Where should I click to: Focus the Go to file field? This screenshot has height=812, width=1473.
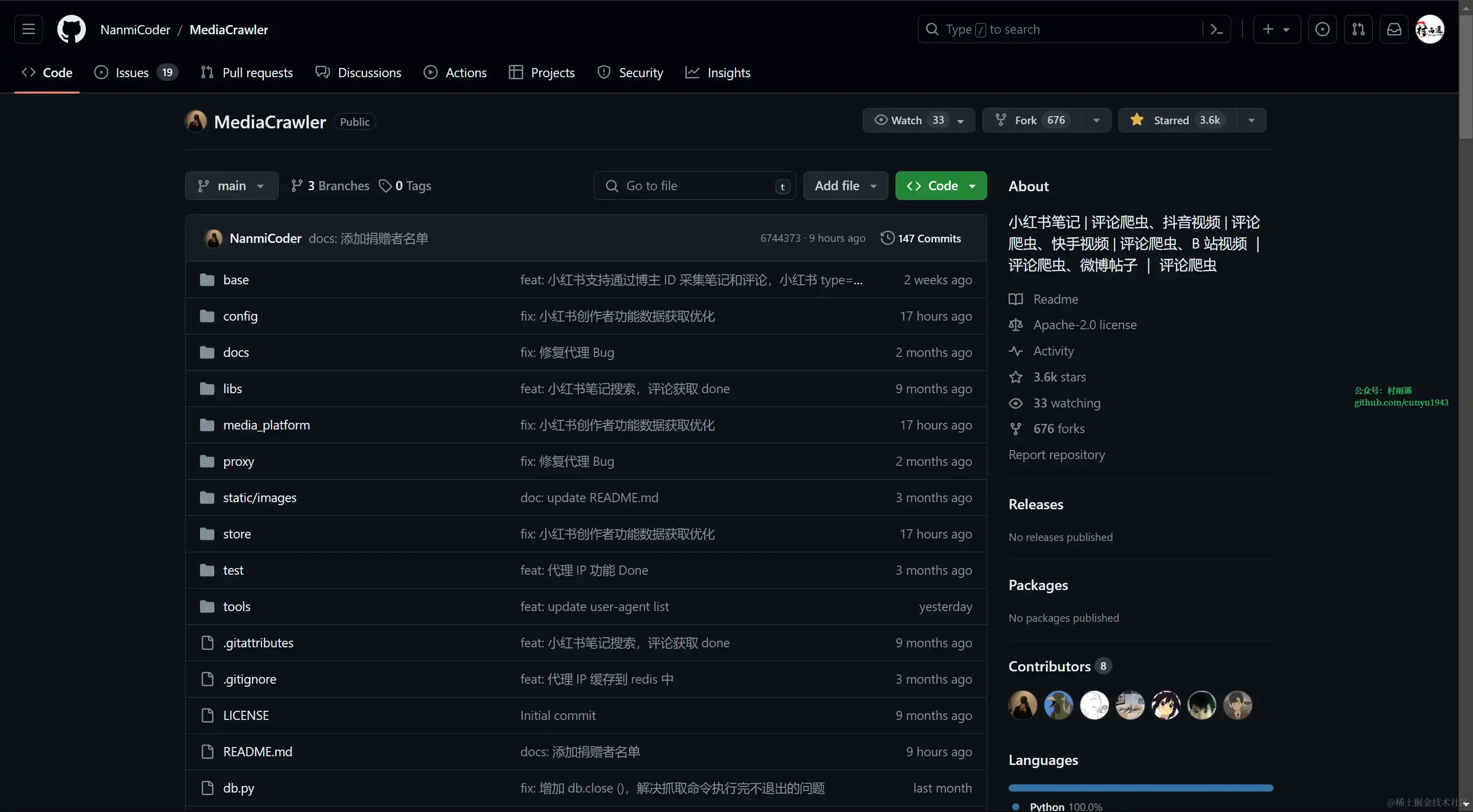click(x=694, y=186)
